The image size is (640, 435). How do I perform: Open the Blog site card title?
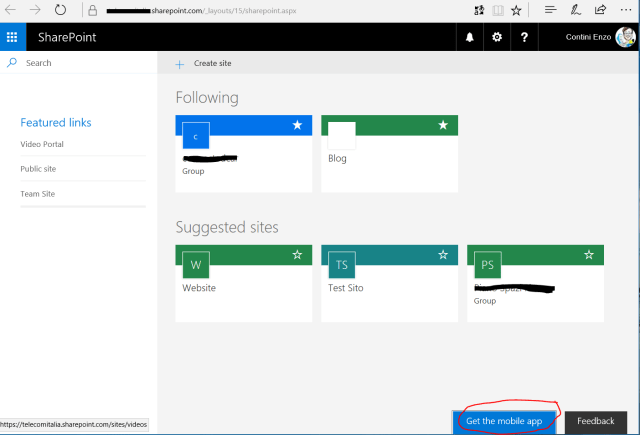tap(338, 158)
